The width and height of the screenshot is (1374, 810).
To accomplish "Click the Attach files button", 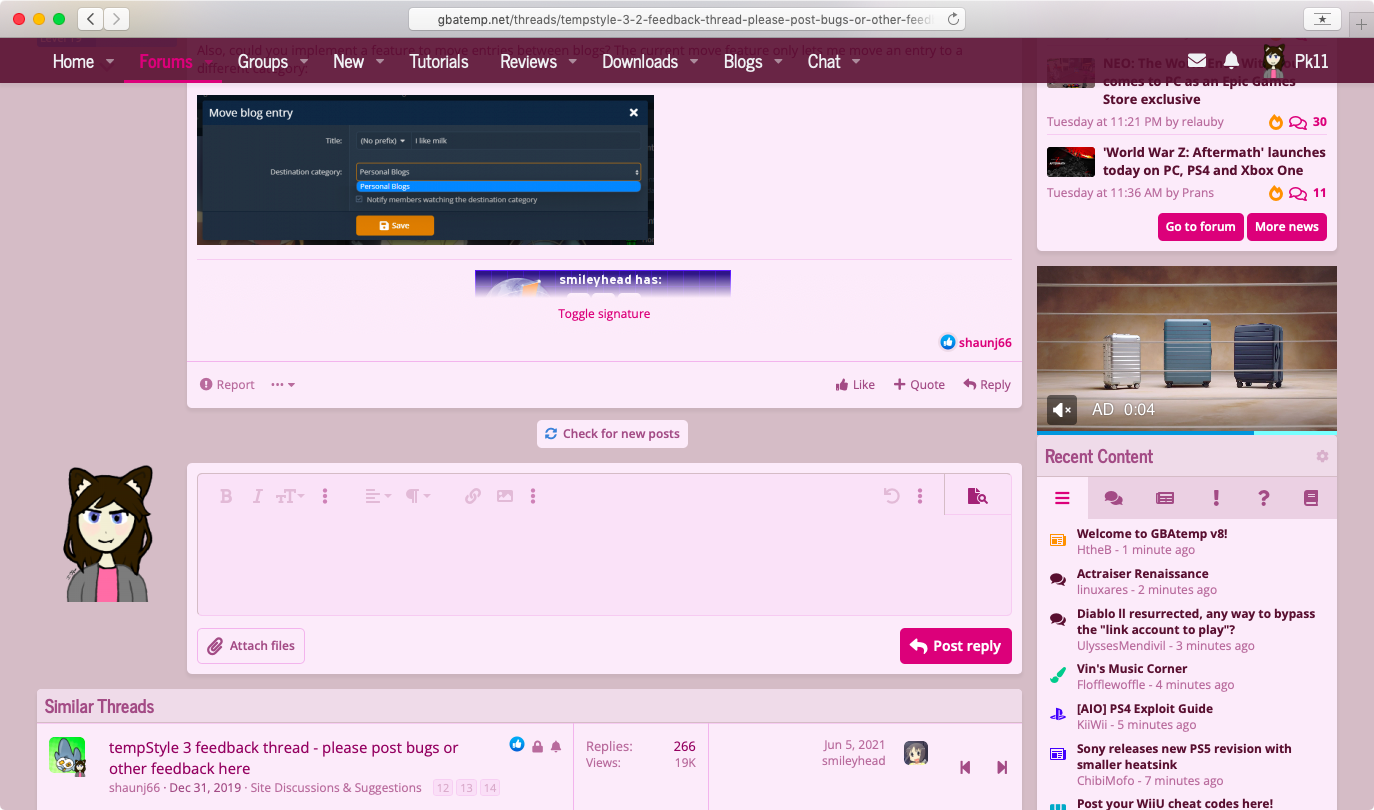I will (x=251, y=646).
